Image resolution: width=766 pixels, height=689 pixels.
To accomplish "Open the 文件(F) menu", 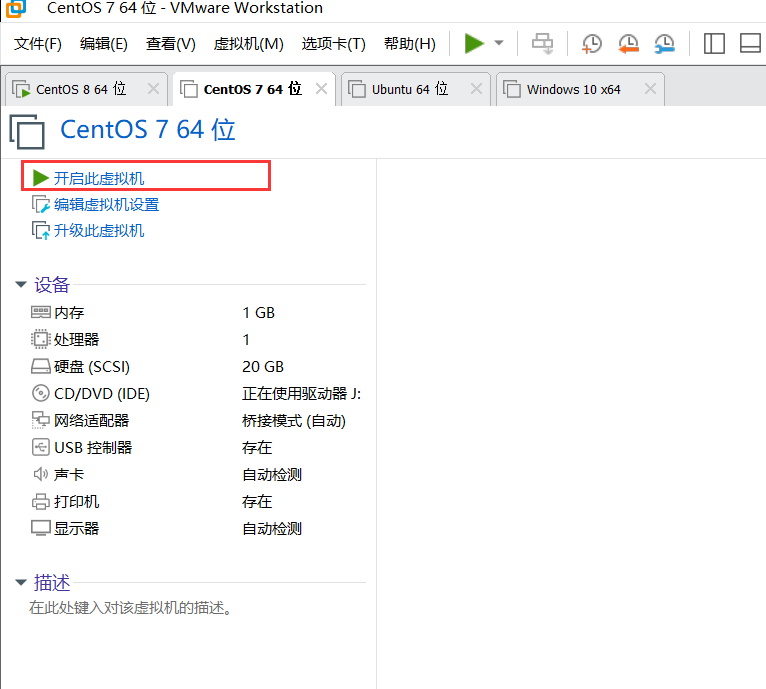I will pyautogui.click(x=38, y=44).
